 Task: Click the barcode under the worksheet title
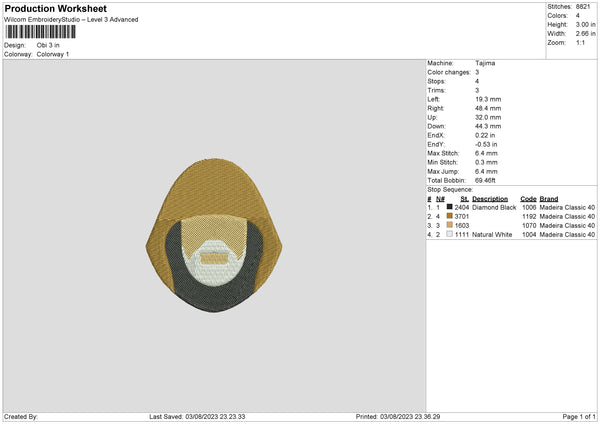[x=39, y=32]
